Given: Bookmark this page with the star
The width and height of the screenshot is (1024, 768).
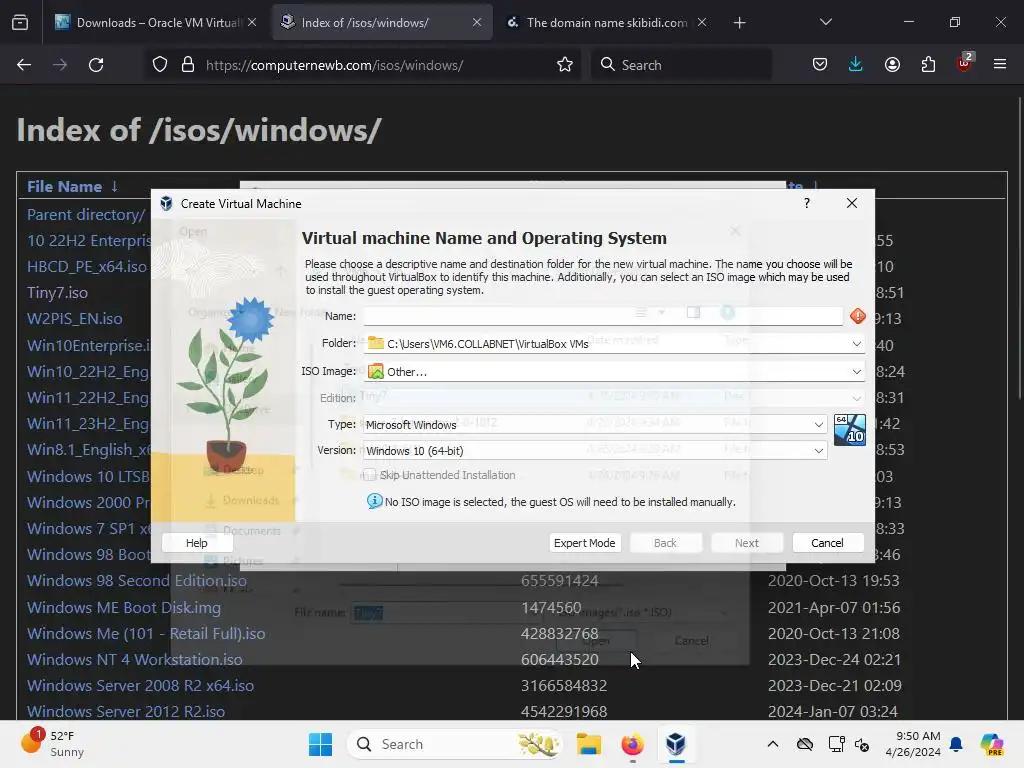Looking at the screenshot, I should point(565,65).
